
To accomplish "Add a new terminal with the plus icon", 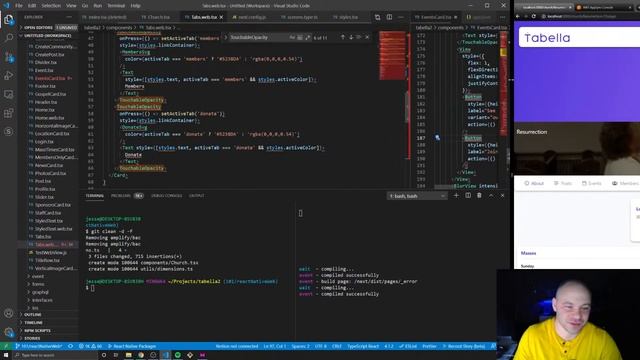I will pyautogui.click(x=456, y=196).
